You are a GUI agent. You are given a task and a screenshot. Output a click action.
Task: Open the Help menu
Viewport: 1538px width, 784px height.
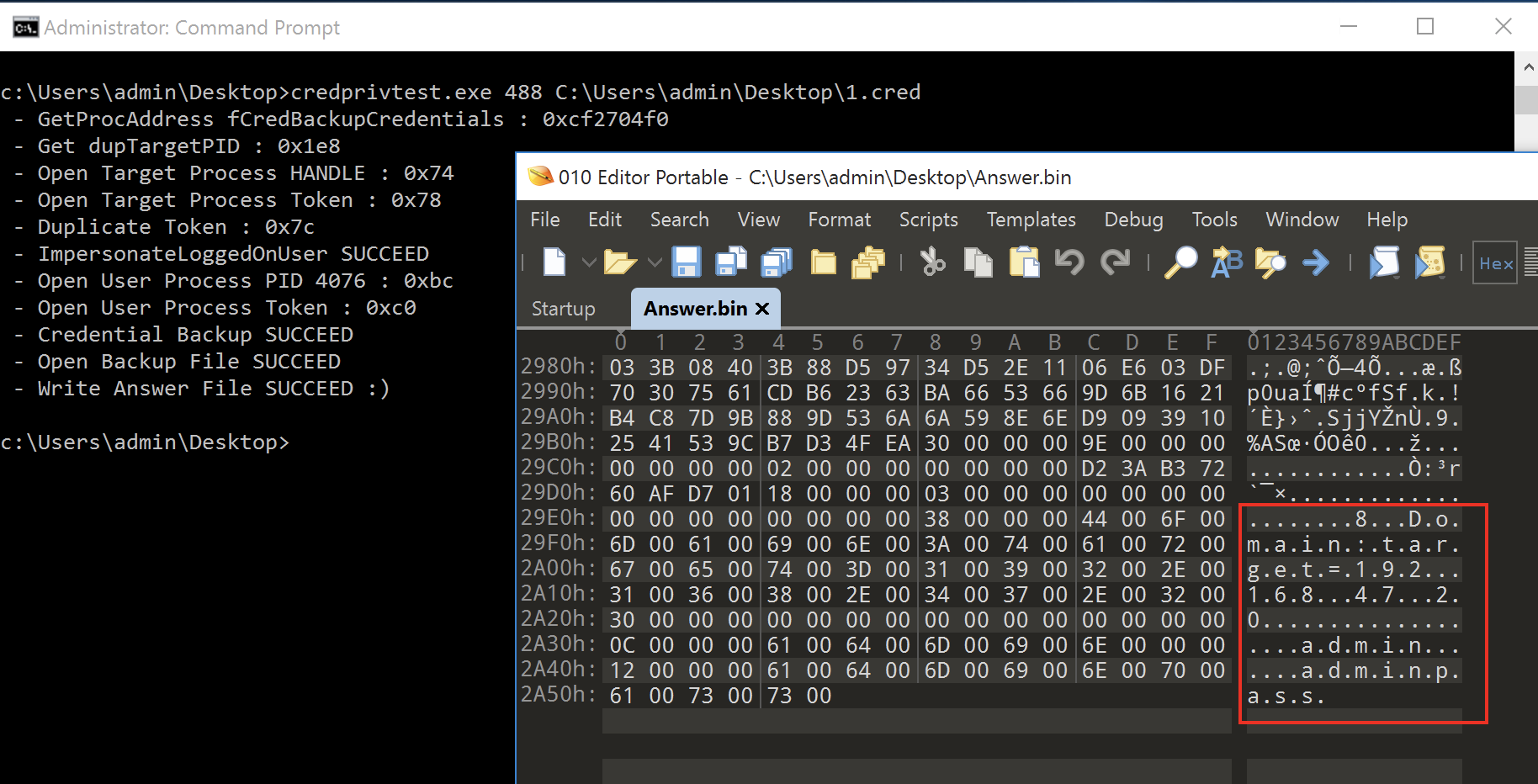pyautogui.click(x=1387, y=220)
